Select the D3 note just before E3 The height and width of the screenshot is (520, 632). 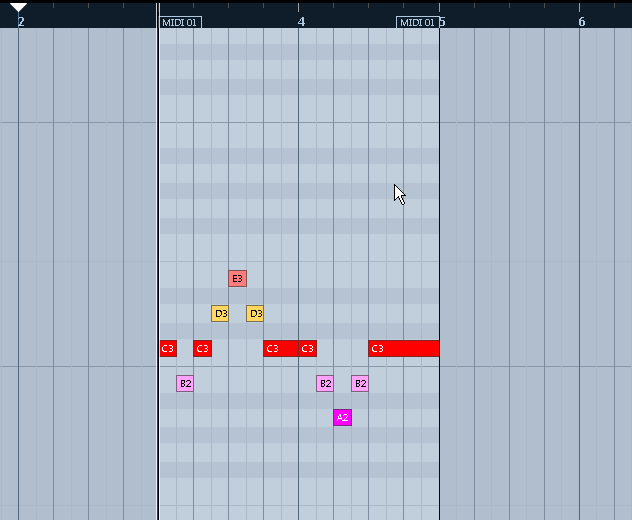point(220,314)
